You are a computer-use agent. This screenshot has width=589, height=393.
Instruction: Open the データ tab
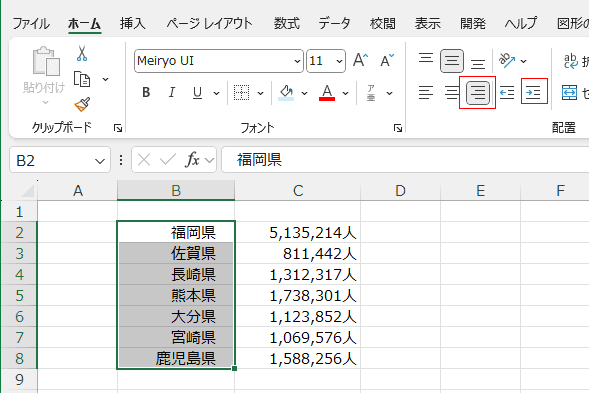[334, 24]
